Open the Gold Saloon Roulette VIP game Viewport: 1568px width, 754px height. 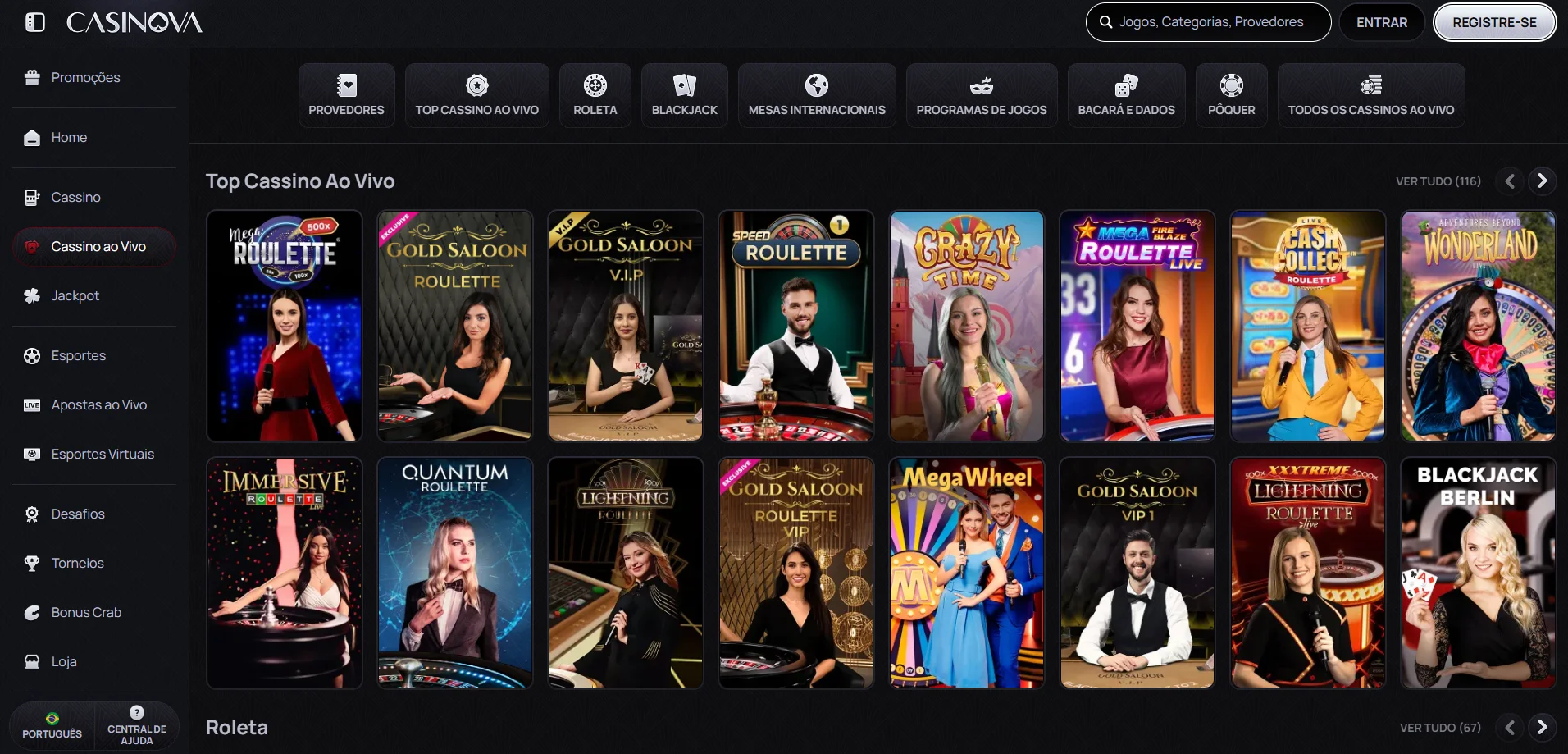pyautogui.click(x=796, y=573)
